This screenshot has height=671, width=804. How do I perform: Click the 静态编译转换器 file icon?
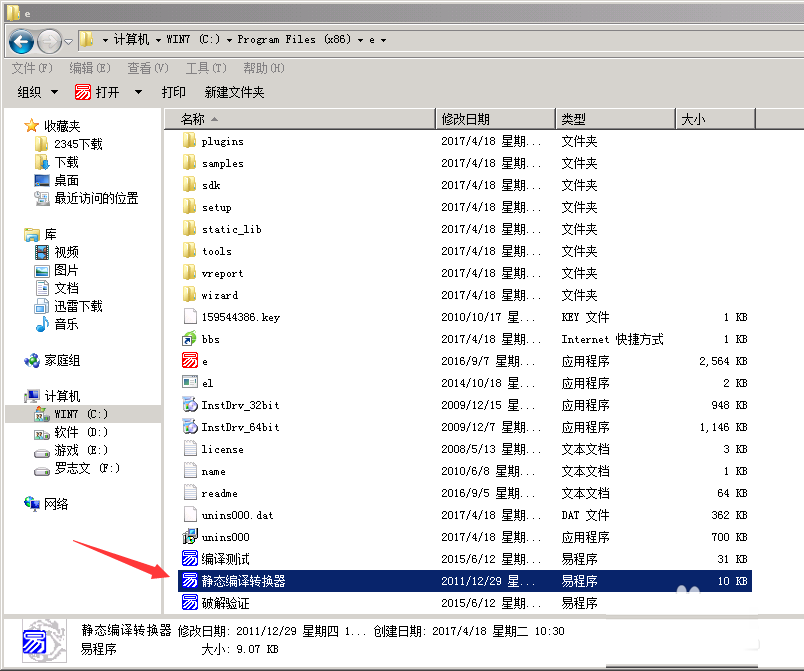click(189, 581)
